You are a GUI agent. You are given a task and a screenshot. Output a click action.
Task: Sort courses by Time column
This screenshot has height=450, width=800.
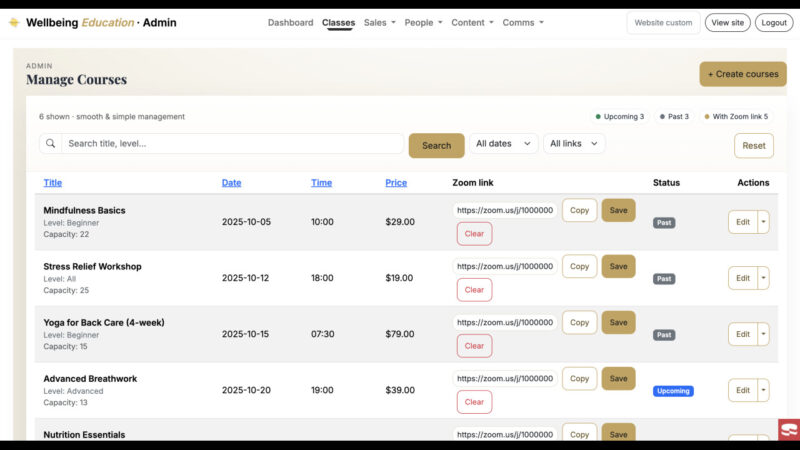tap(321, 183)
